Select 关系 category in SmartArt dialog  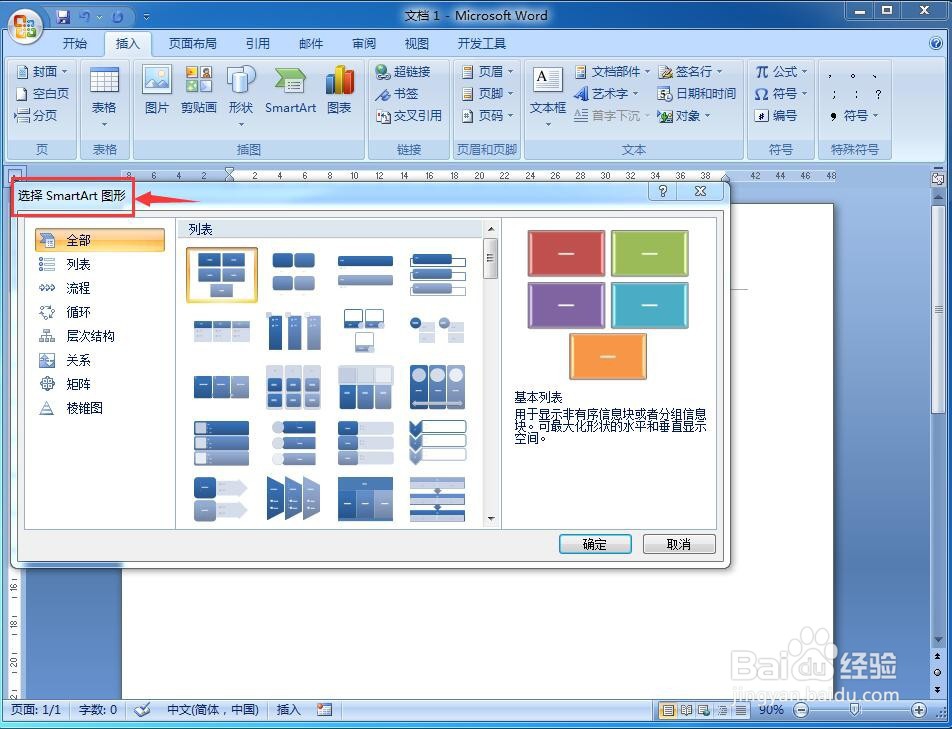pos(100,360)
